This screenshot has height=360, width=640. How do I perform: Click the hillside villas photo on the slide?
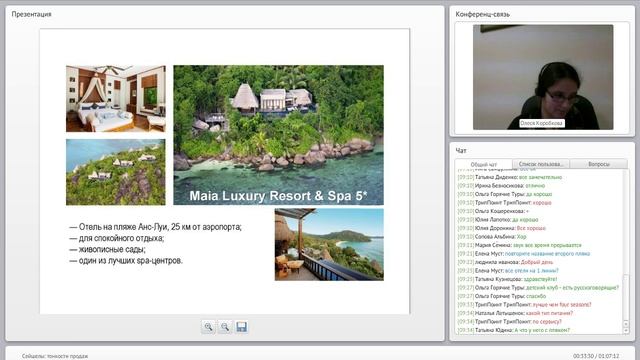click(116, 172)
